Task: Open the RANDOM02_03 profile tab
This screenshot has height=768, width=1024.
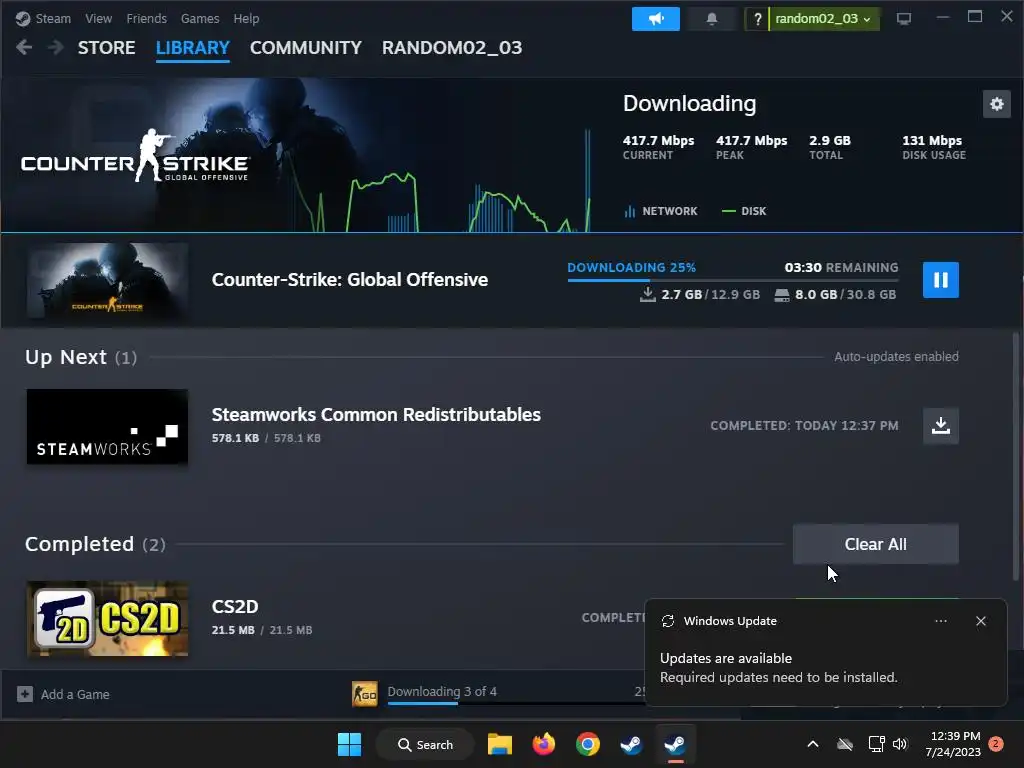Action: click(452, 48)
